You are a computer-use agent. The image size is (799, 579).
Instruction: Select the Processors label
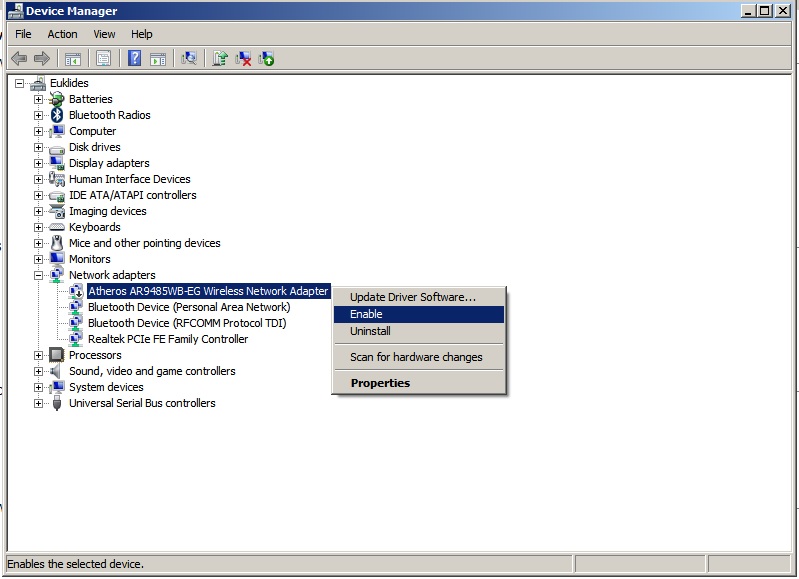(x=95, y=355)
